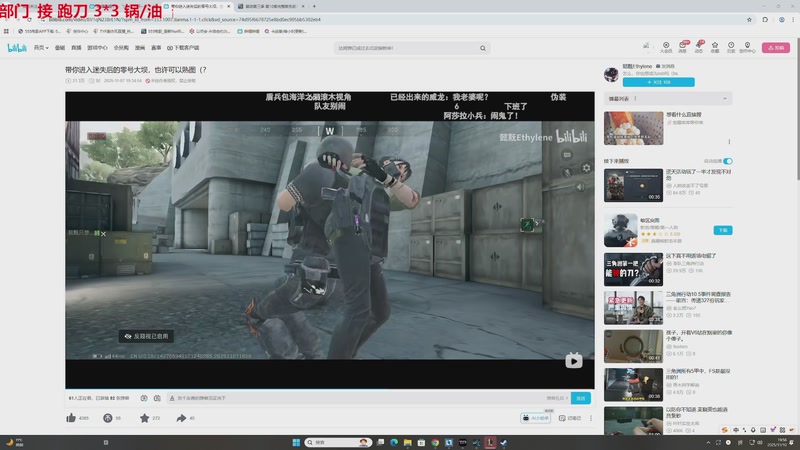
Task: Open the 记笔记 notes button
Action: click(x=570, y=418)
